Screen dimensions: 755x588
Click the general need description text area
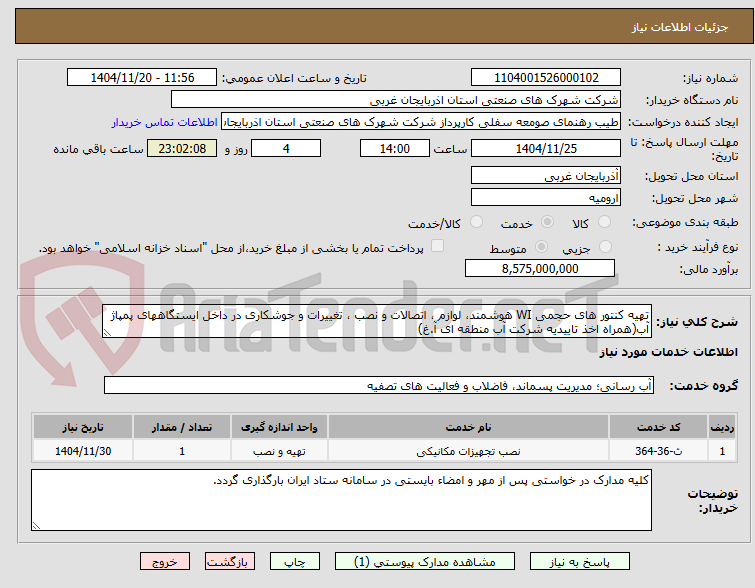(377, 321)
